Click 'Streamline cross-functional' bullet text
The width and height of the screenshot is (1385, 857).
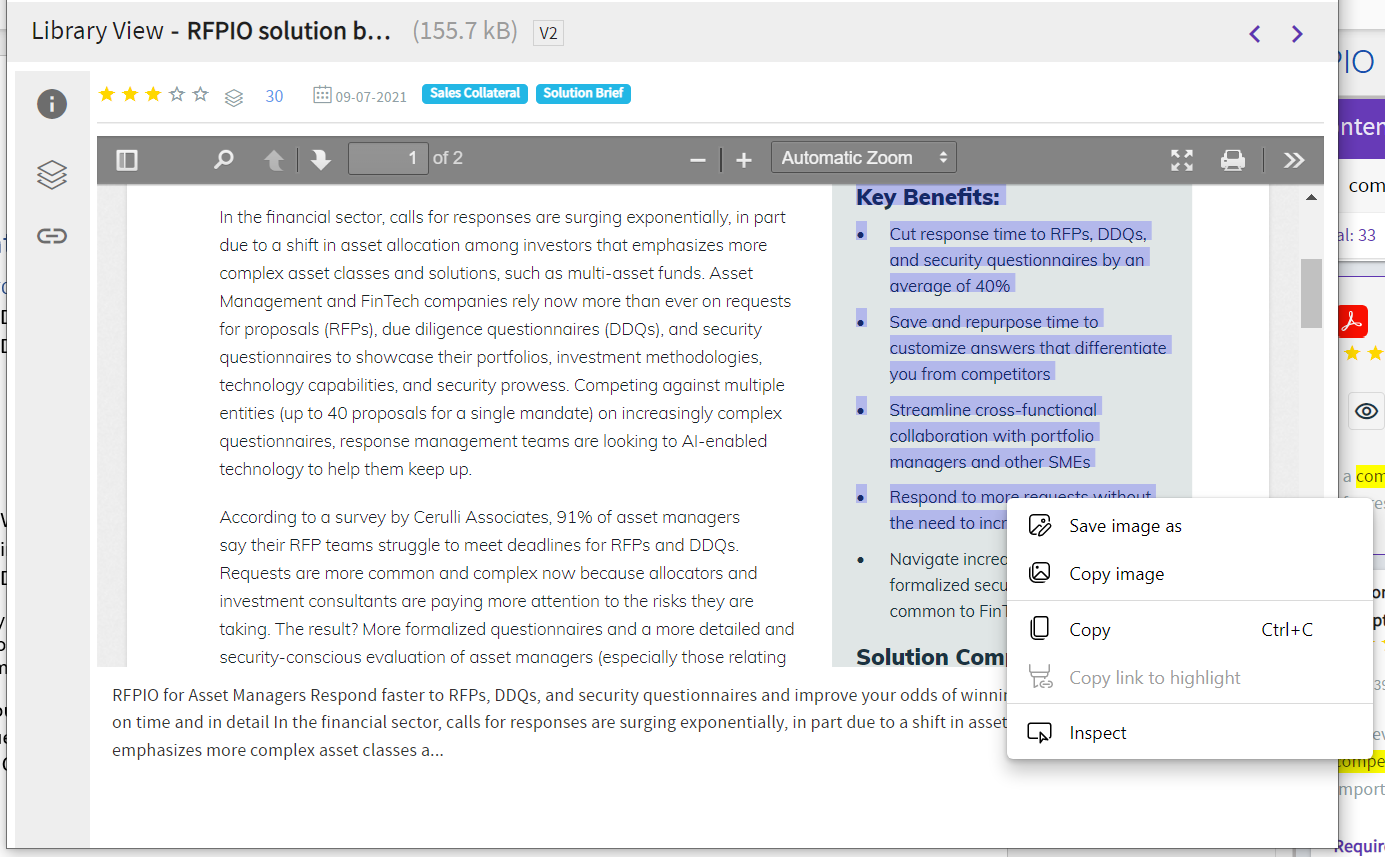click(993, 436)
